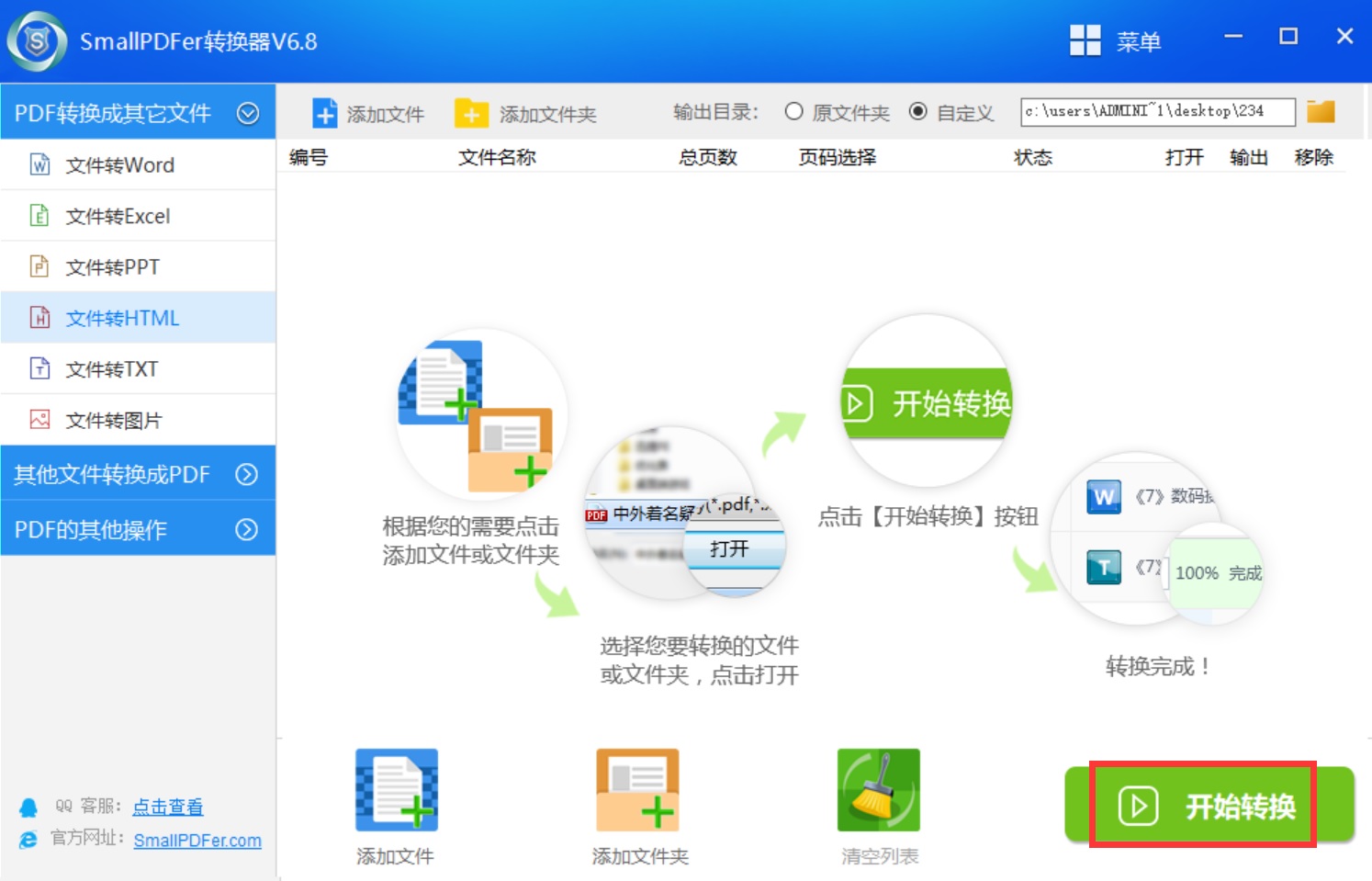Viewport: 1372px width, 881px height.
Task: Click the 移除 column header
Action: click(1314, 157)
